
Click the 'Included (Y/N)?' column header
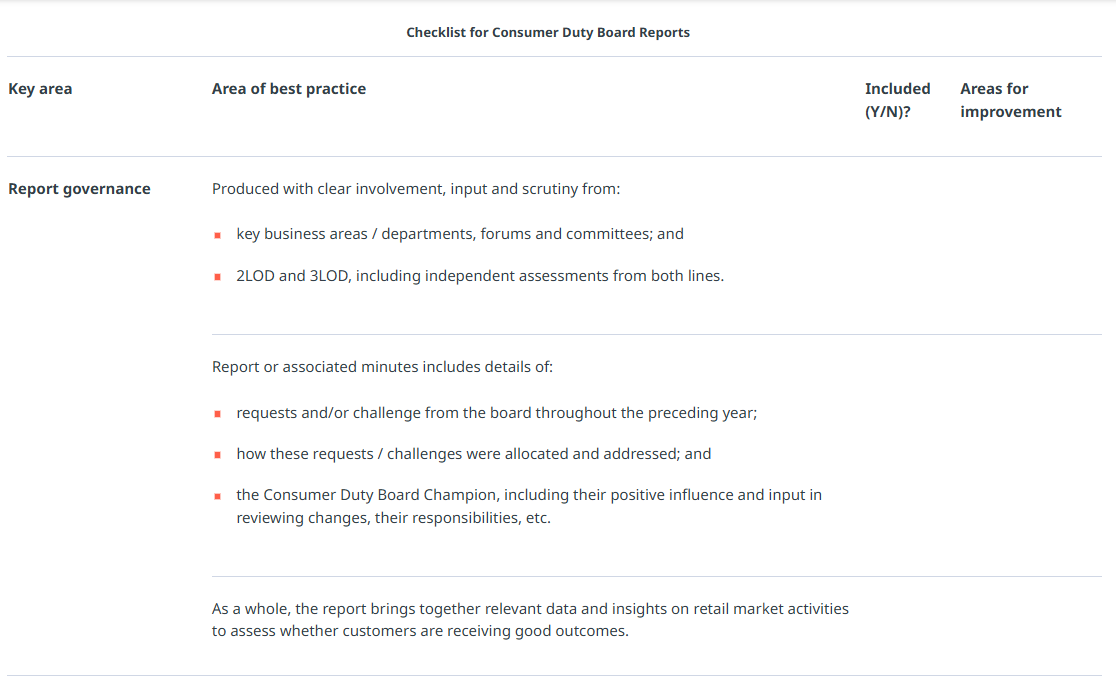tap(897, 100)
